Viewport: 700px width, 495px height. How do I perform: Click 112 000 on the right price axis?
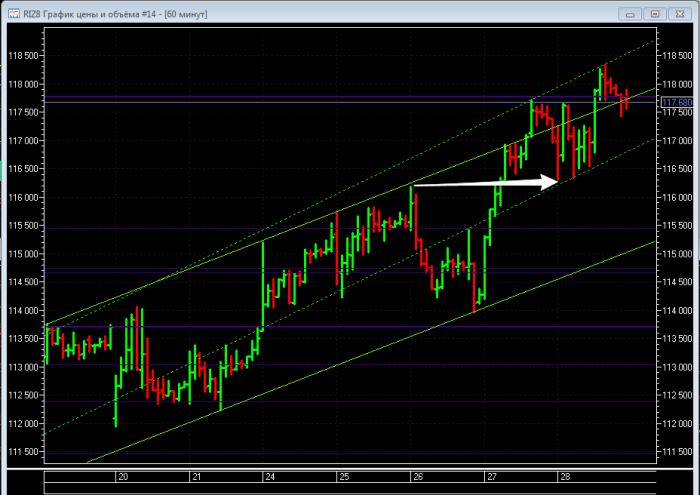[x=677, y=424]
